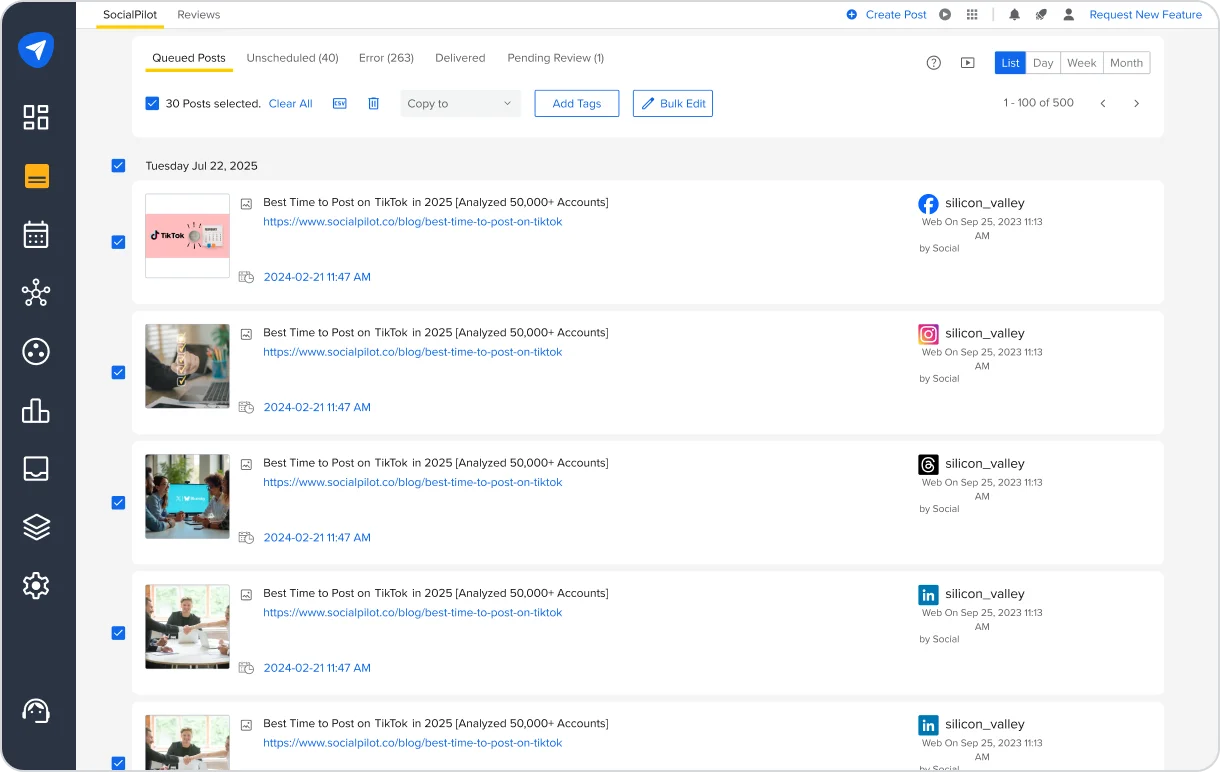Switch to the Queued Posts tab

point(189,58)
